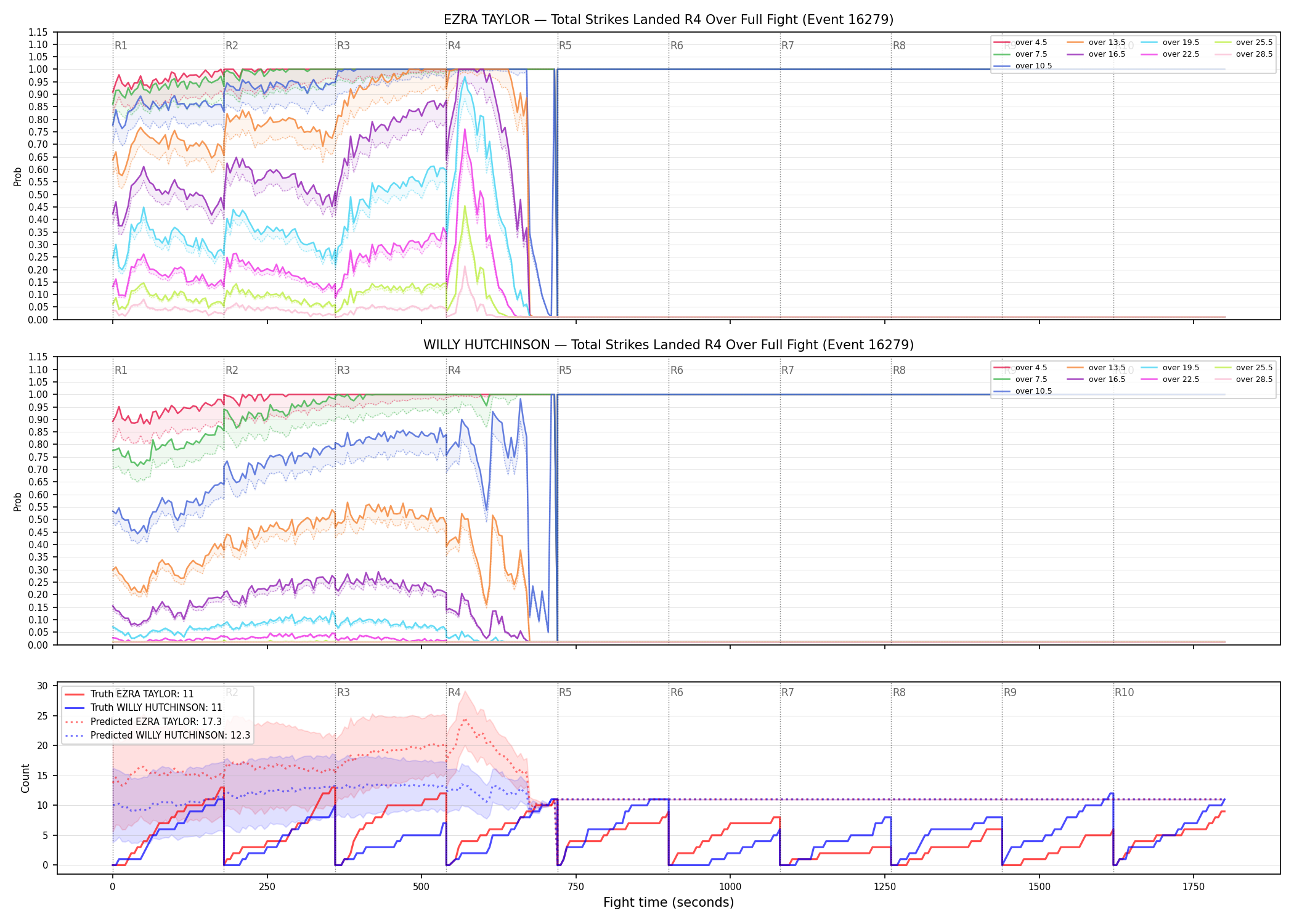Click the R10 round marker in the Count chart
This screenshot has height=924, width=1294.
tap(1124, 692)
